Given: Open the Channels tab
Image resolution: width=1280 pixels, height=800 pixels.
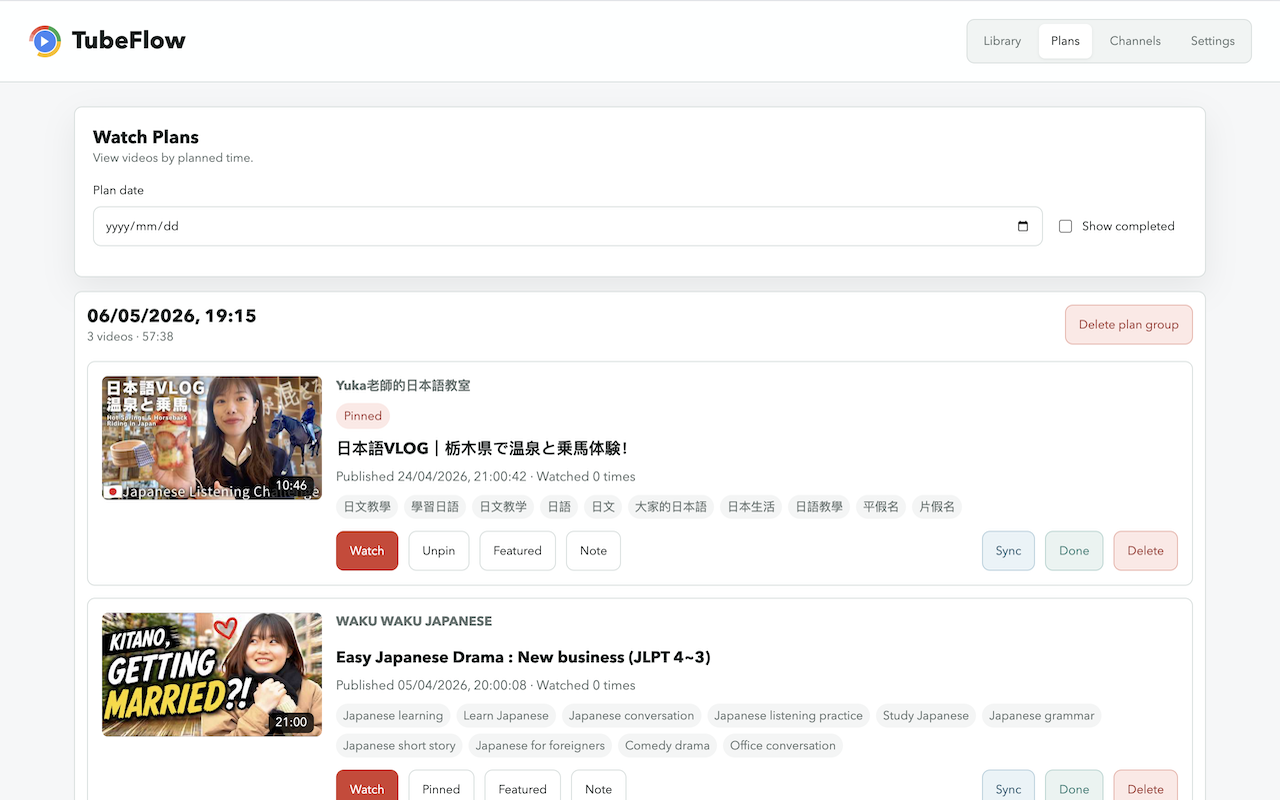Looking at the screenshot, I should pos(1135,41).
